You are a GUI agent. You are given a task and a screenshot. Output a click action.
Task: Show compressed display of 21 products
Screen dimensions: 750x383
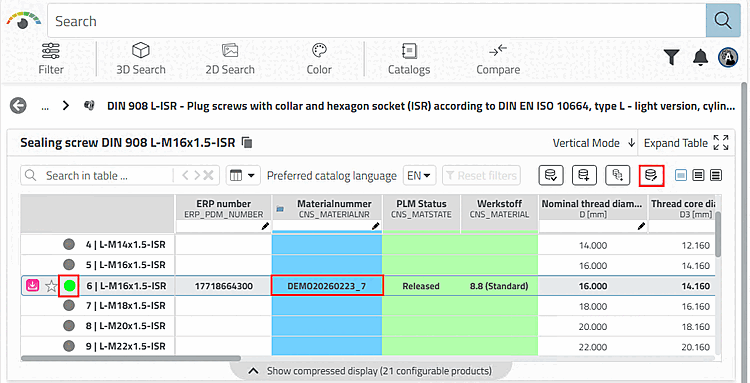[x=371, y=371]
